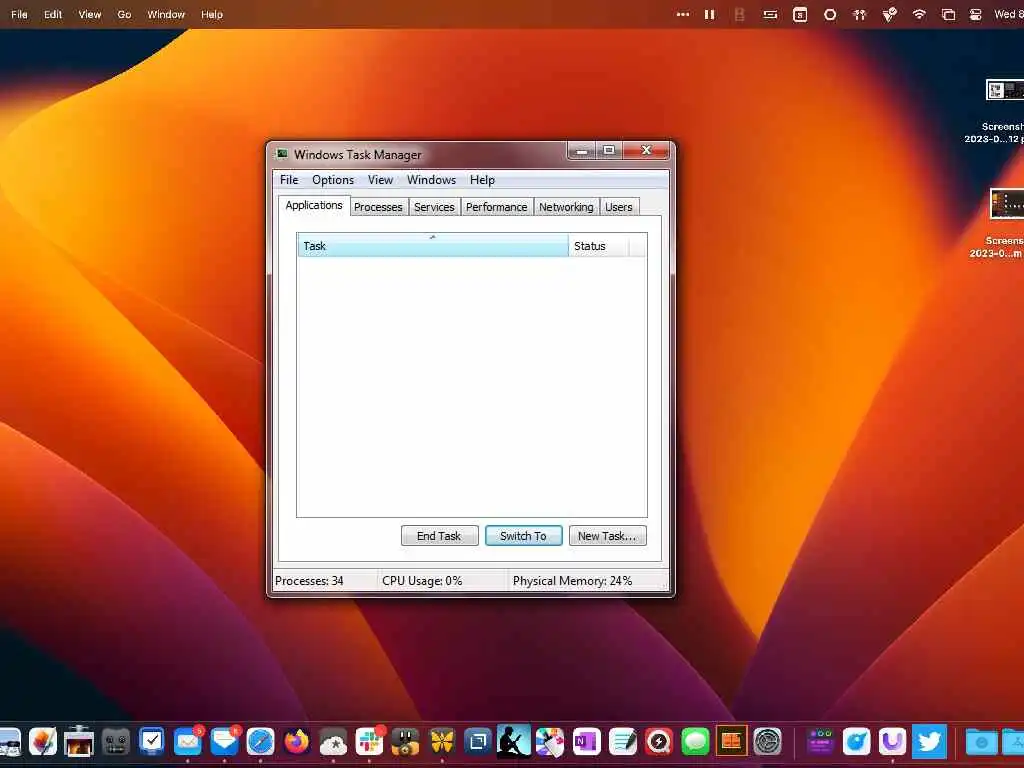This screenshot has height=768, width=1024.
Task: Open Slack from the Dock
Action: pos(370,742)
